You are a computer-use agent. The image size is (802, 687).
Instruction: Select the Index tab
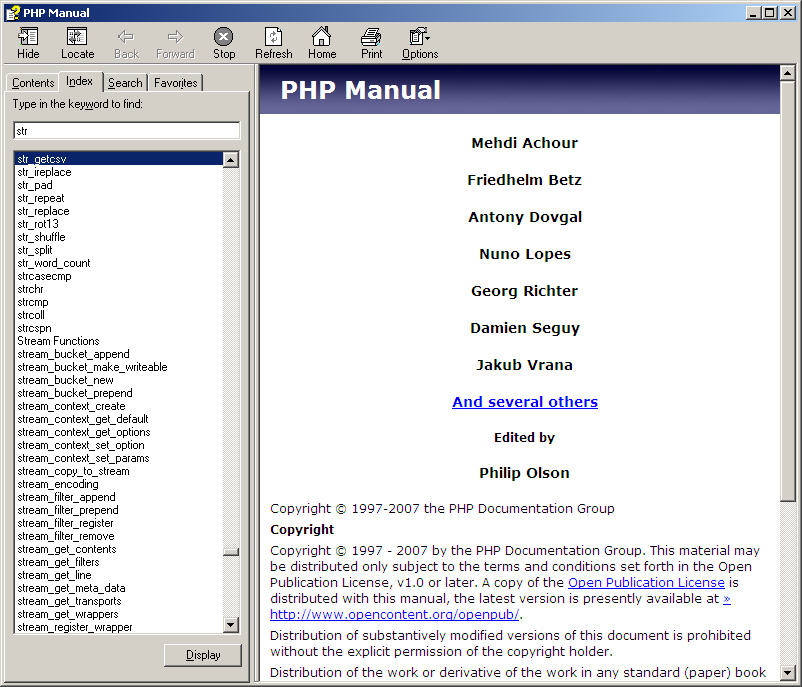coord(80,81)
